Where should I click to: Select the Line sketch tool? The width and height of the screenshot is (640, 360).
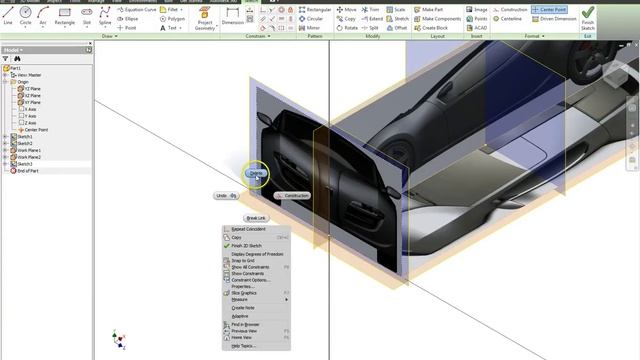pyautogui.click(x=8, y=16)
